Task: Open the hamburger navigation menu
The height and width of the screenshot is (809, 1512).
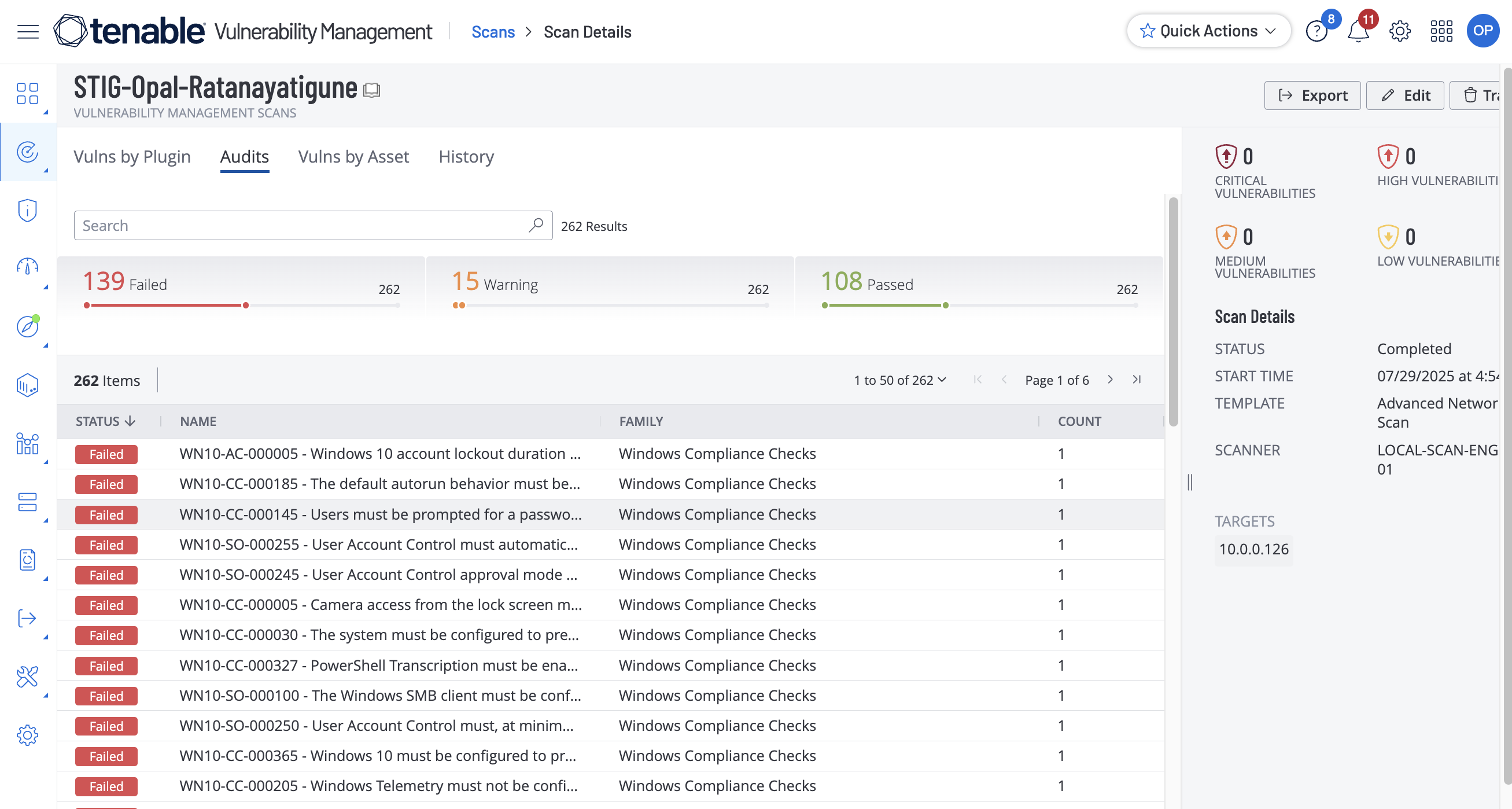Action: click(28, 31)
